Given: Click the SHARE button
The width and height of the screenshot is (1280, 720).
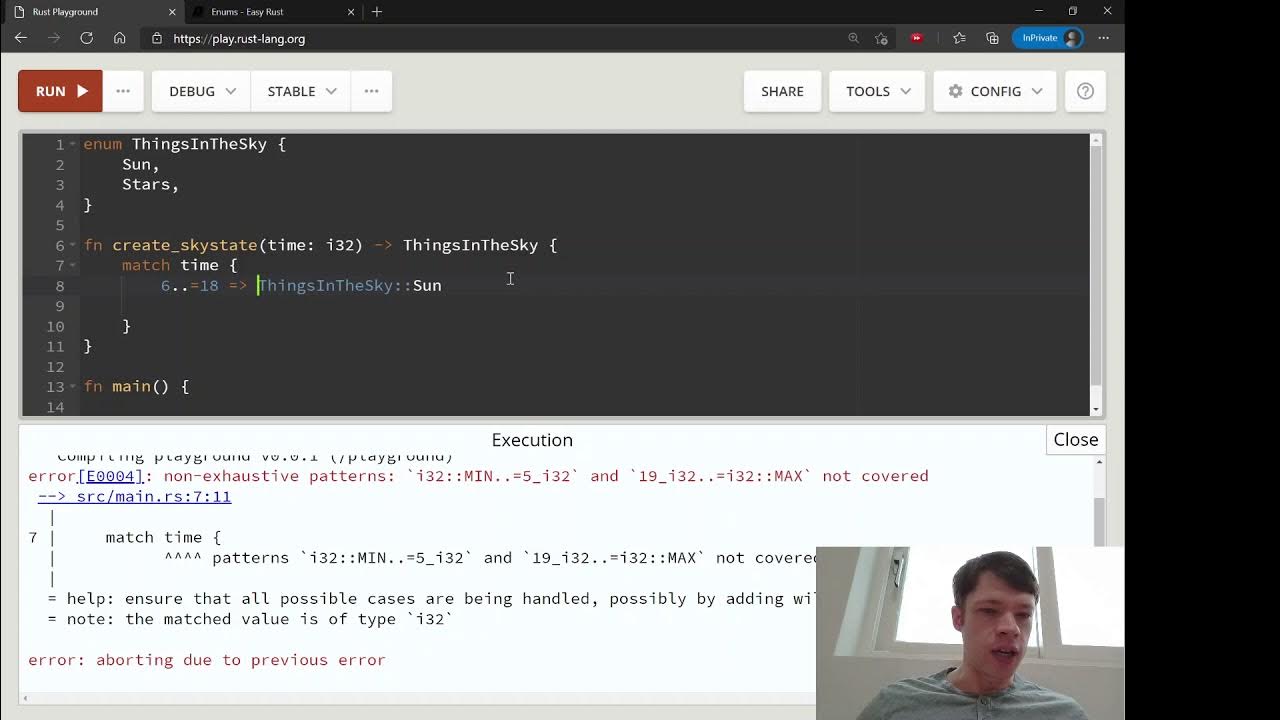Looking at the screenshot, I should point(782,91).
